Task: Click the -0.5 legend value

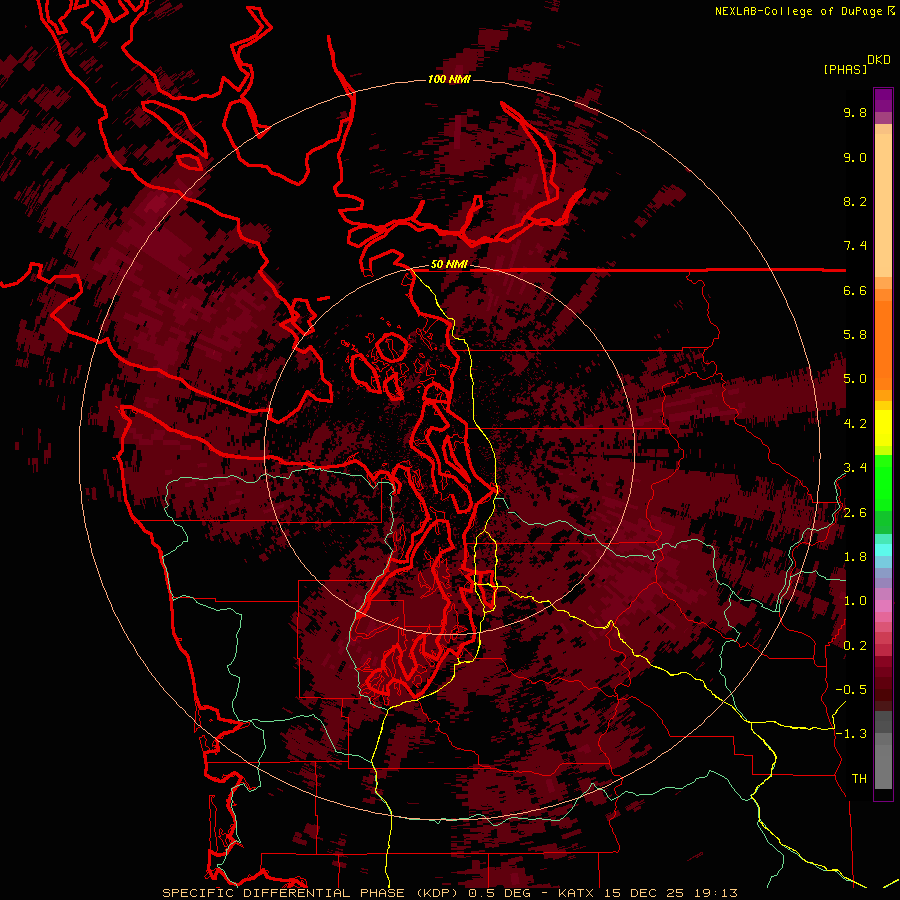Action: point(851,690)
